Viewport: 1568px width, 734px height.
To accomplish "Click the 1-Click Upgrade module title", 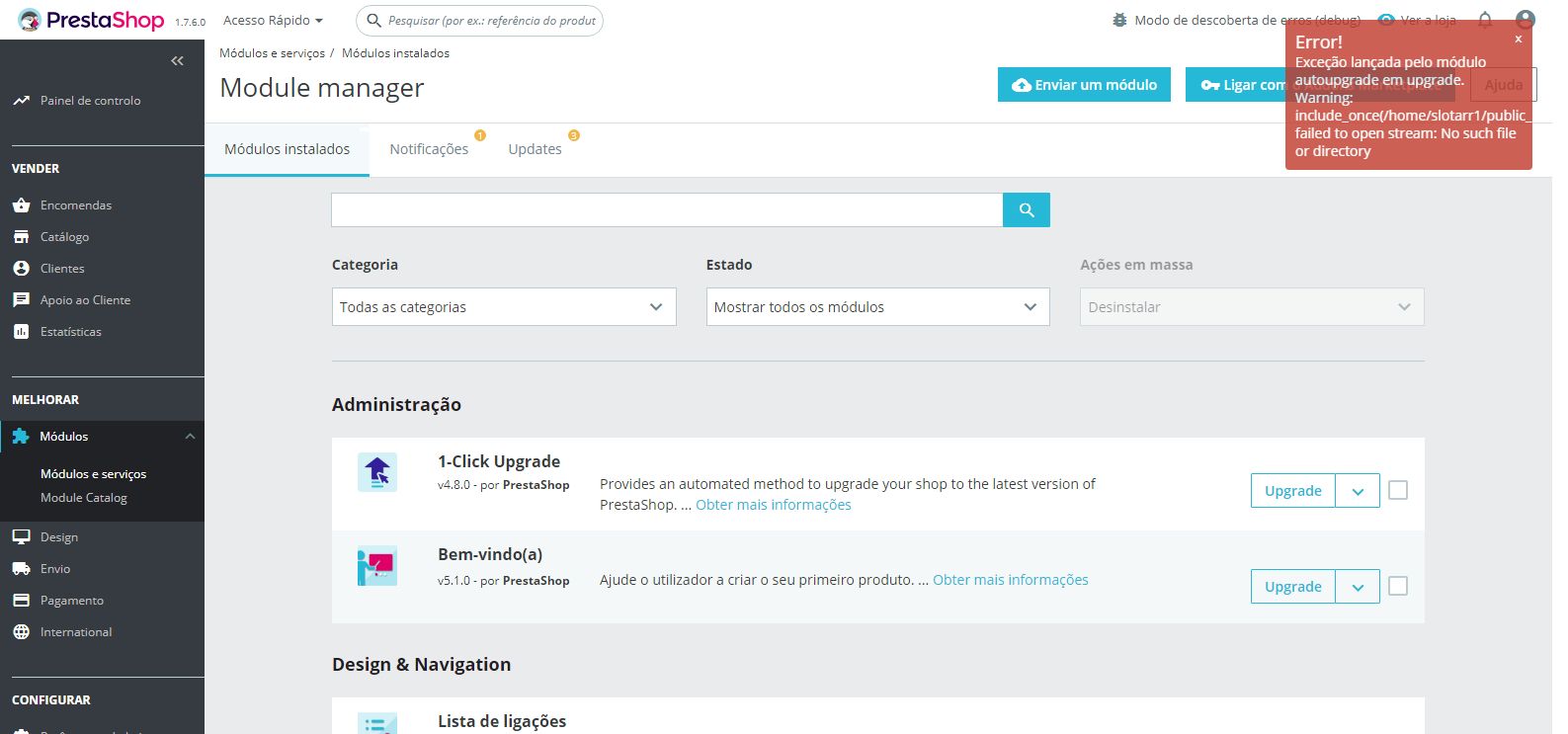I will coord(499,461).
